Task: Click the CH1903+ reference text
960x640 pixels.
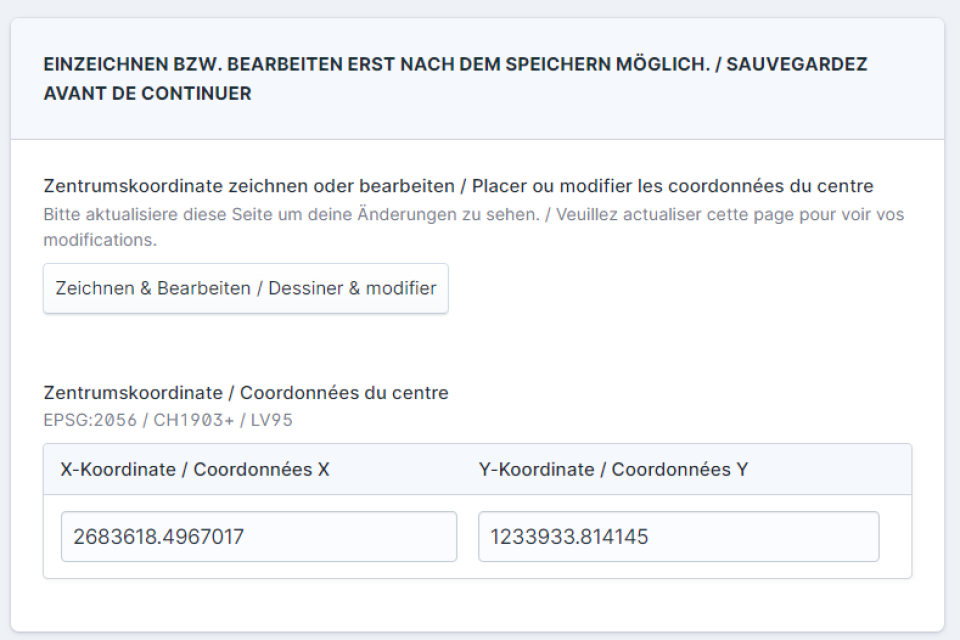Action: tap(194, 420)
